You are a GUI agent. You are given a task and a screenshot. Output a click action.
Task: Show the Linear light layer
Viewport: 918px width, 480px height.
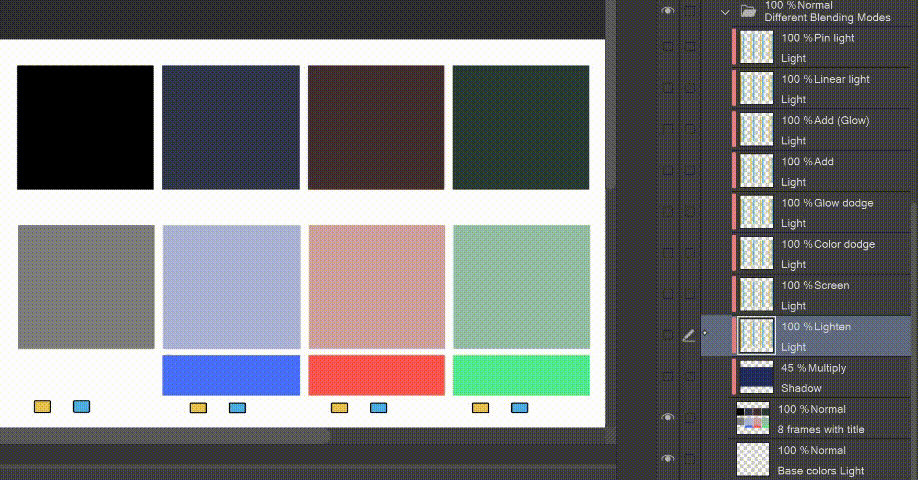point(668,88)
